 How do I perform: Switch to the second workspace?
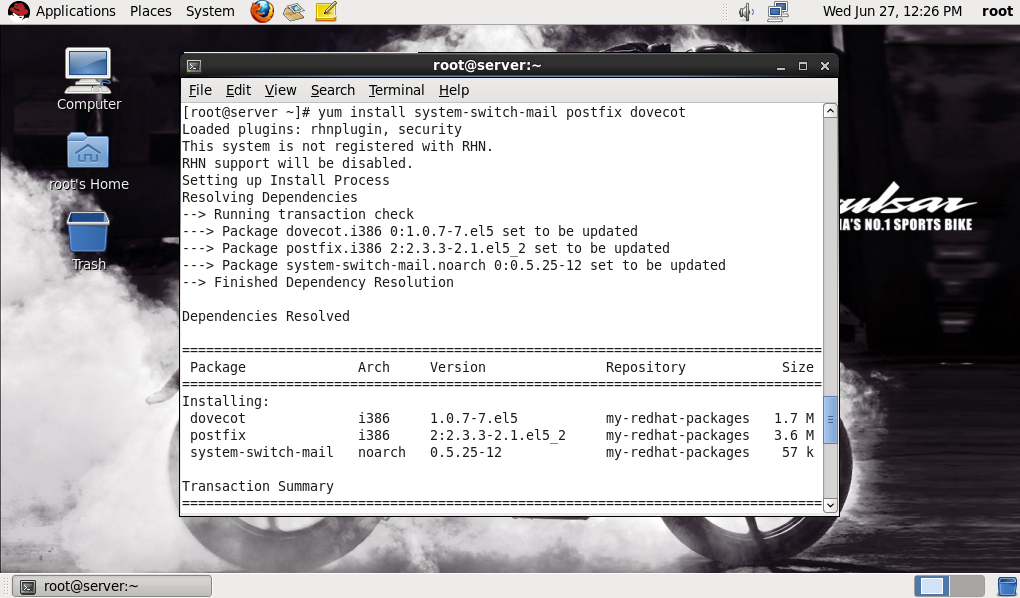point(967,586)
